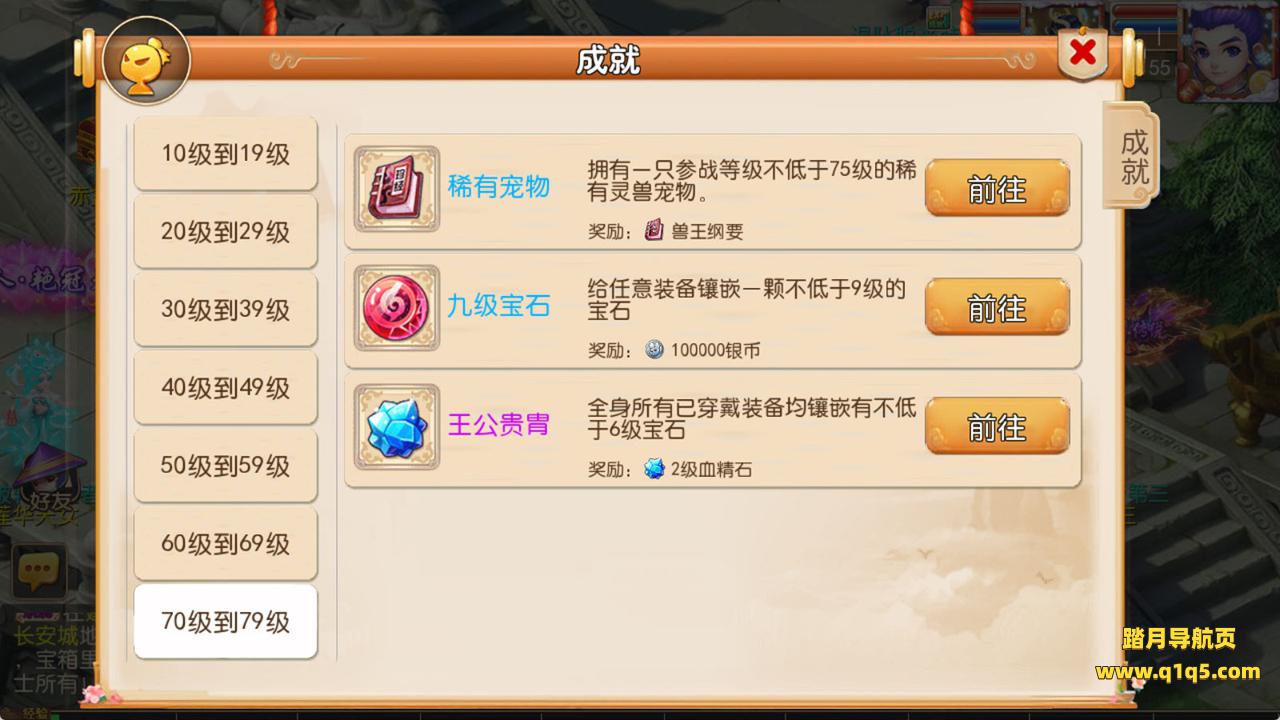Open the 40级到49级 level range
The image size is (1280, 720).
226,388
